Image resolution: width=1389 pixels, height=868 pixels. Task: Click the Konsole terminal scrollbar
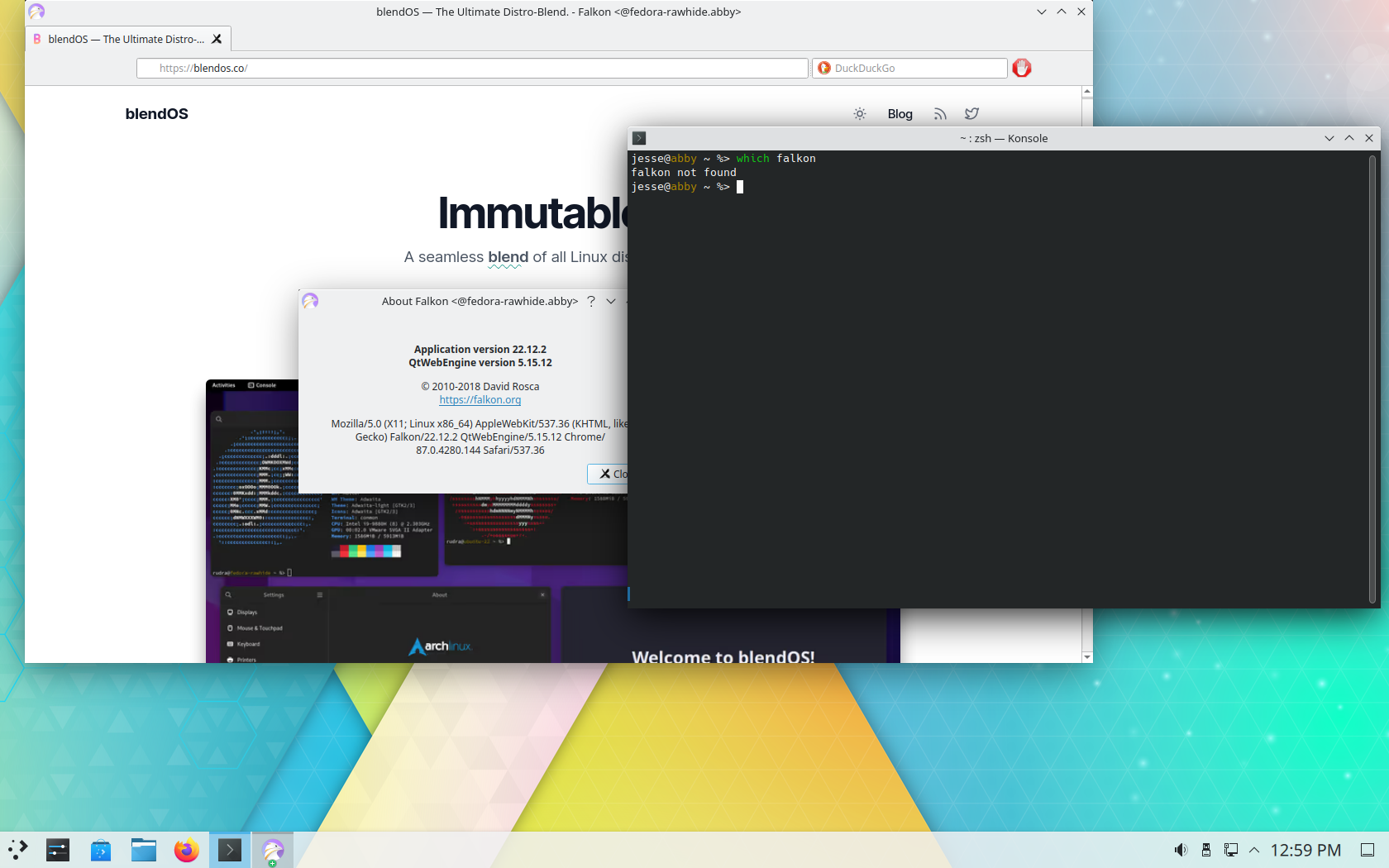pyautogui.click(x=1372, y=379)
